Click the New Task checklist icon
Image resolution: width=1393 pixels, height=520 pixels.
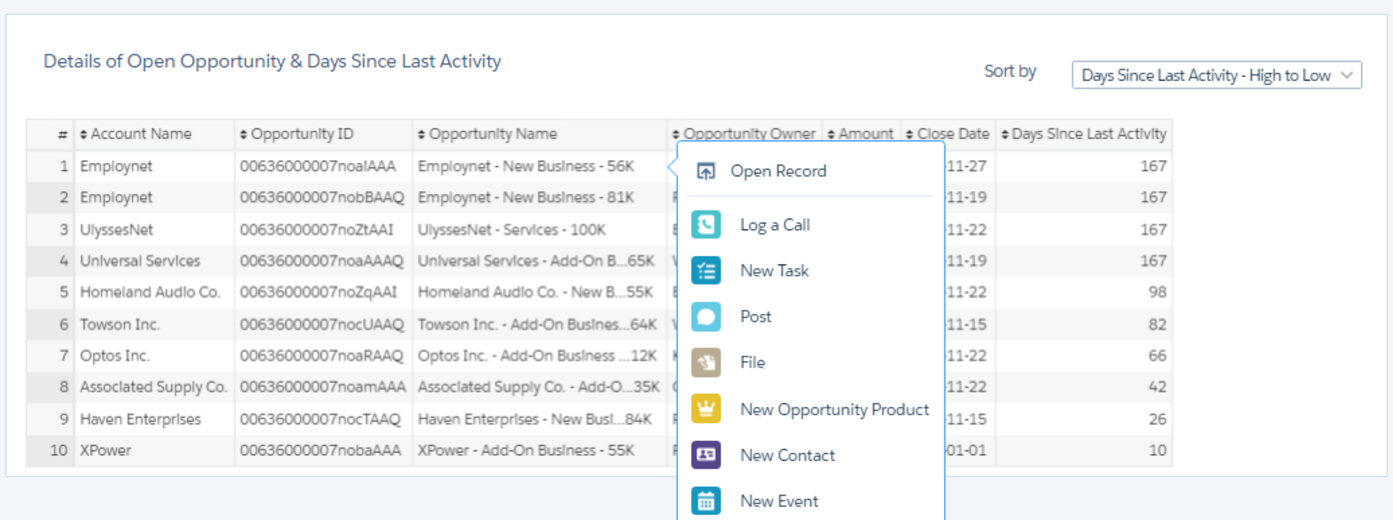pyautogui.click(x=706, y=271)
